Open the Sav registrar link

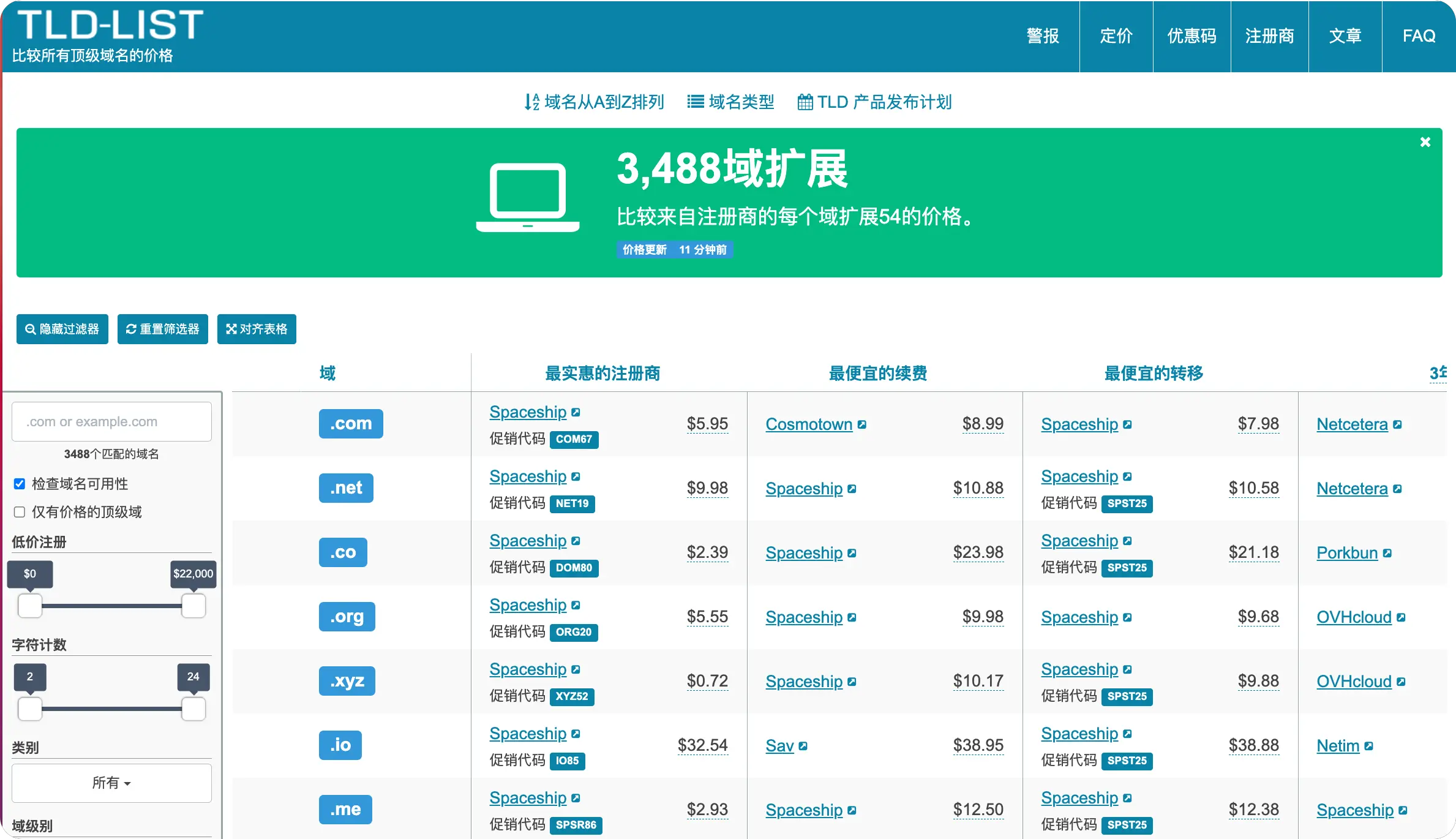pyautogui.click(x=779, y=746)
